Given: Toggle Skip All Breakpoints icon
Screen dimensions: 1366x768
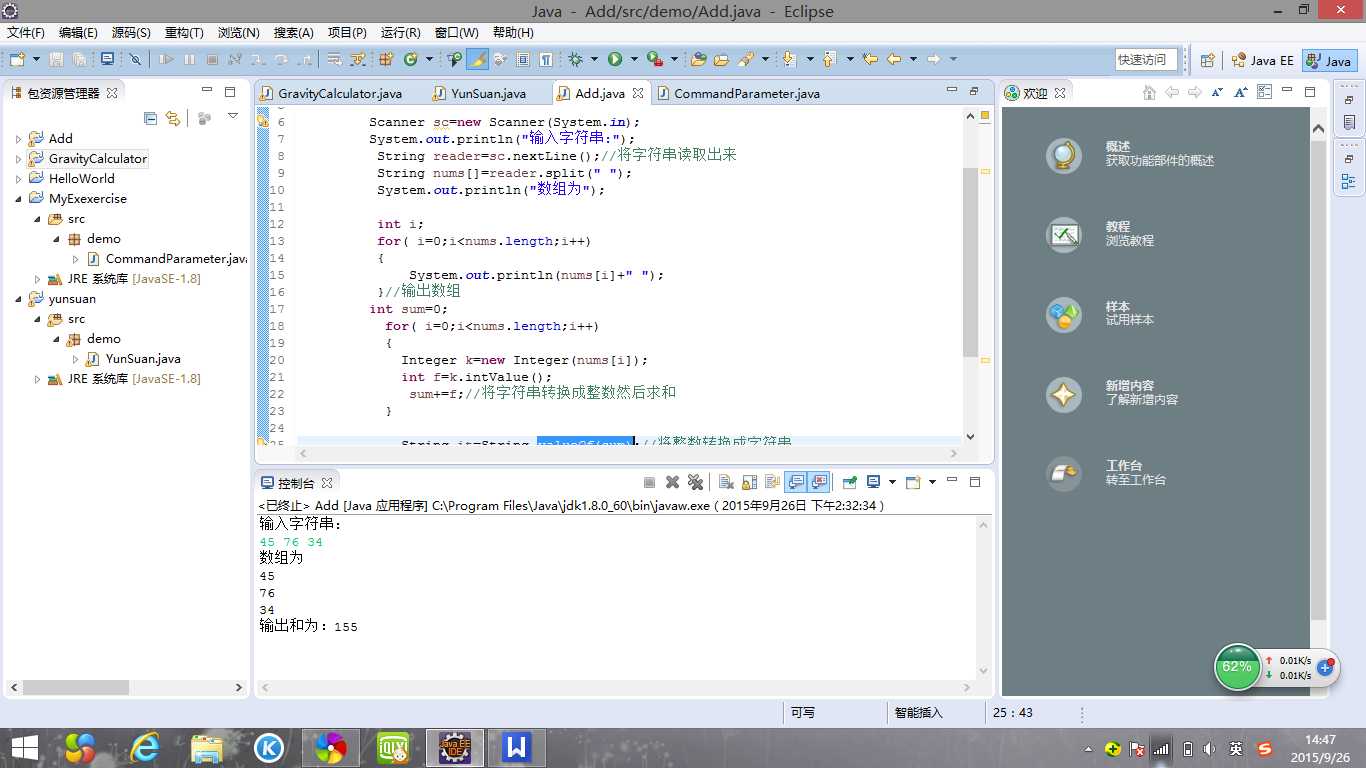Looking at the screenshot, I should (135, 60).
